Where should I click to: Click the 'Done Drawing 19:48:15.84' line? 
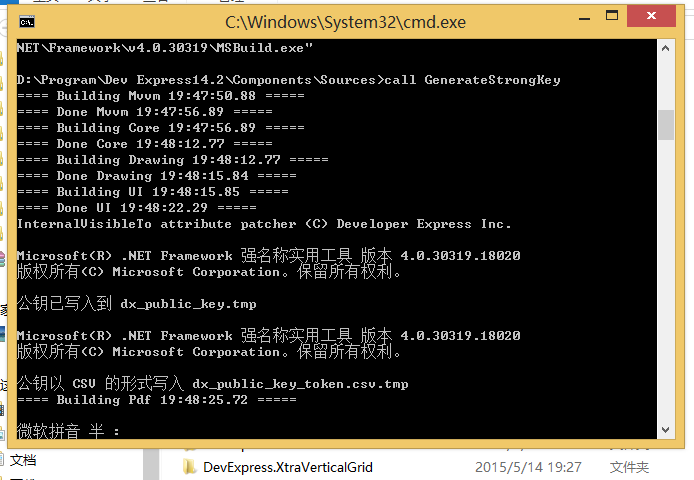pos(157,176)
